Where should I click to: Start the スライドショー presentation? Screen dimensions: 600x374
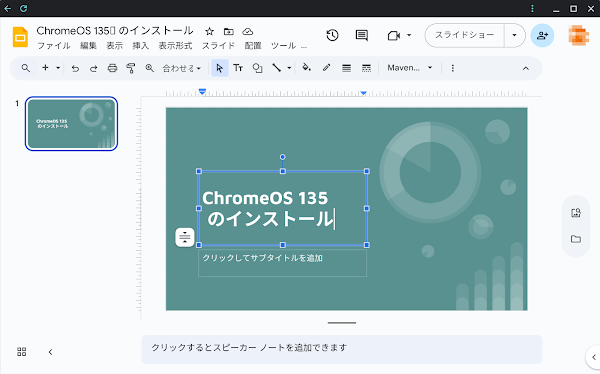[465, 35]
